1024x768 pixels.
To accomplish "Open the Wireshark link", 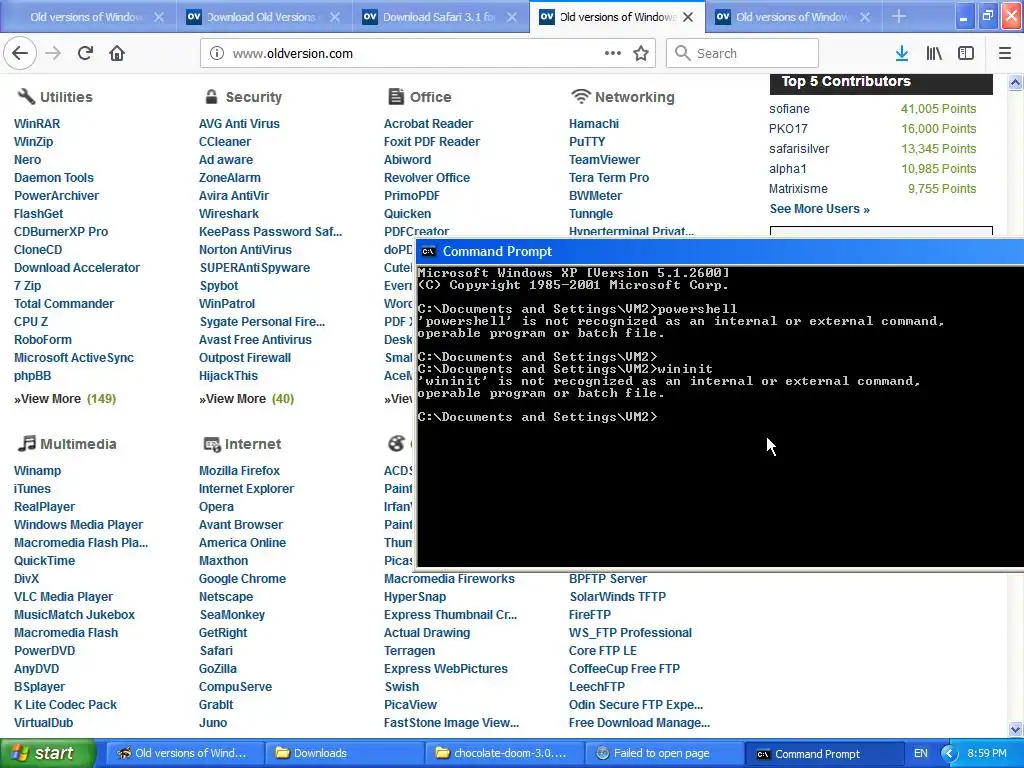I will pos(229,214).
